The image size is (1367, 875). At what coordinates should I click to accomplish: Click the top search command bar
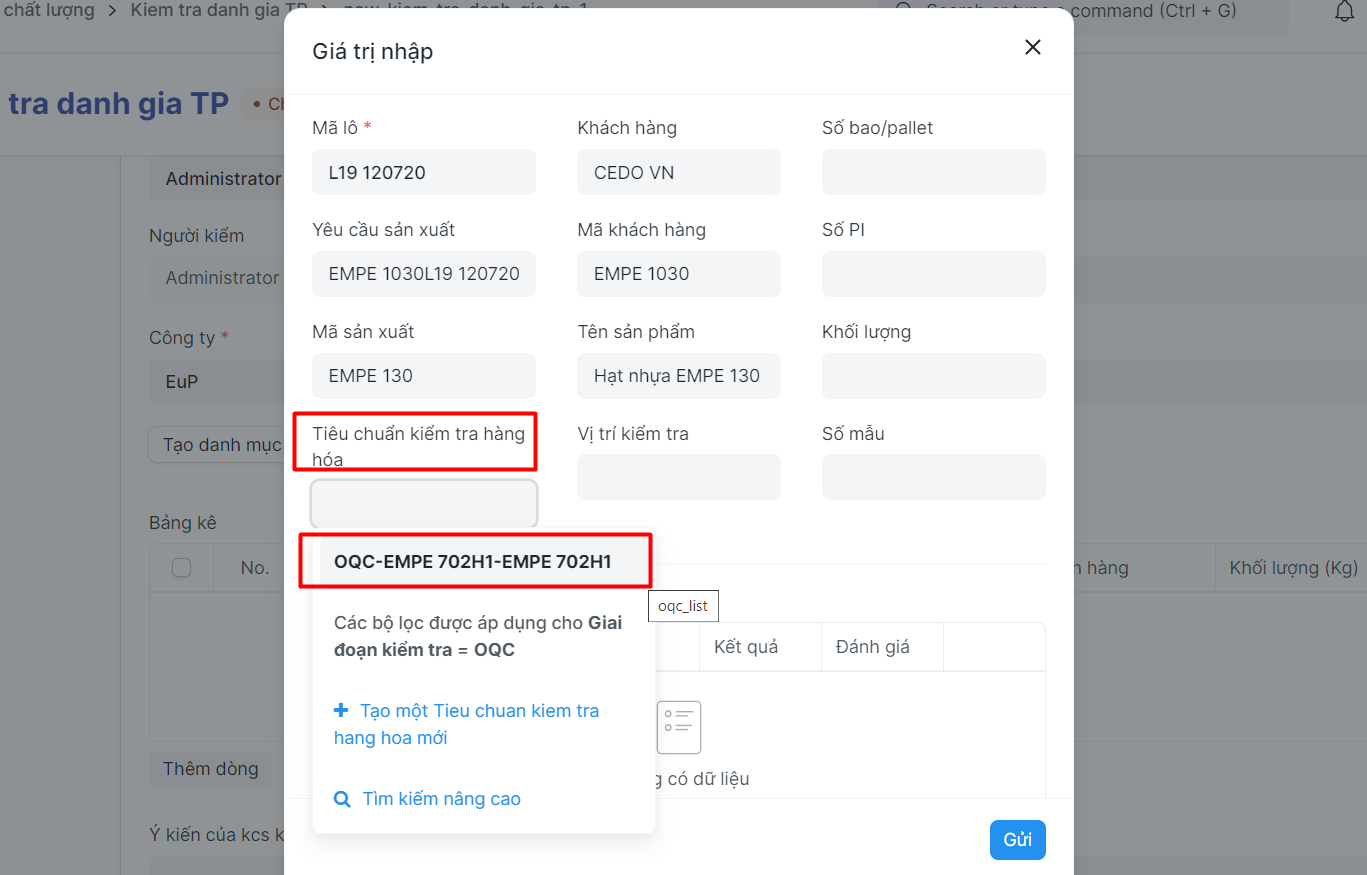tap(1080, 11)
